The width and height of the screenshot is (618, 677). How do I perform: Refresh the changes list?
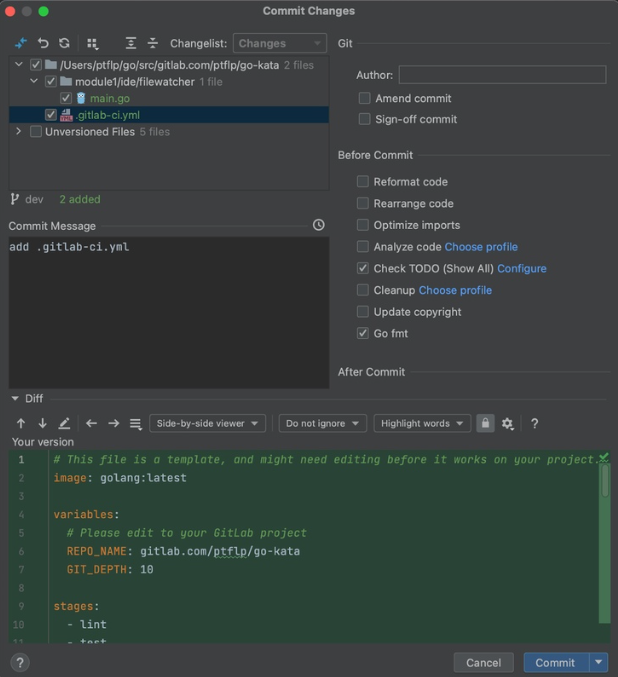(64, 44)
